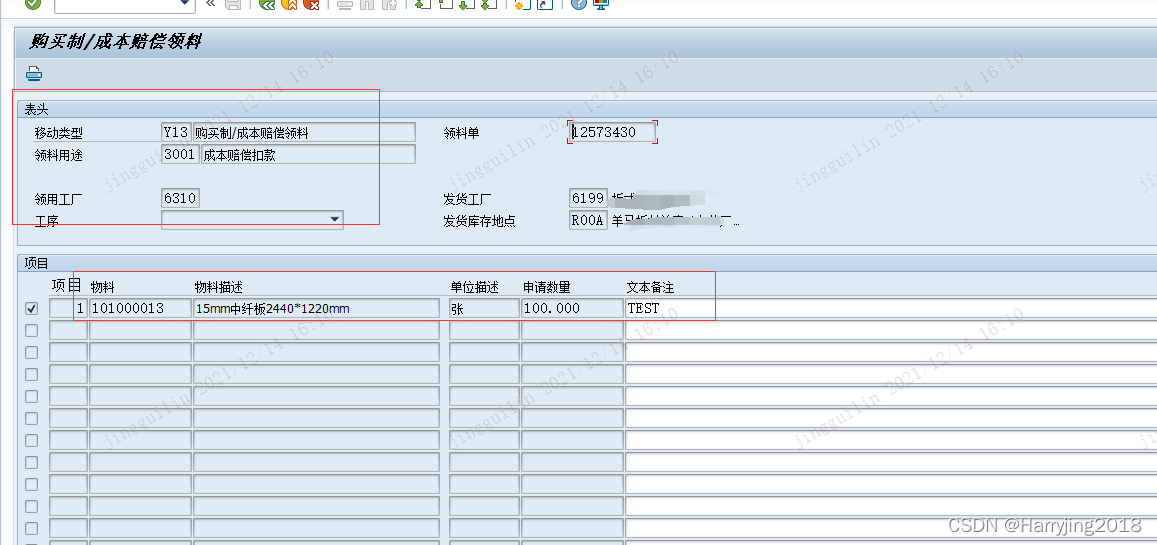The height and width of the screenshot is (545, 1157).
Task: Click the 物料 column header
Action: click(103, 286)
